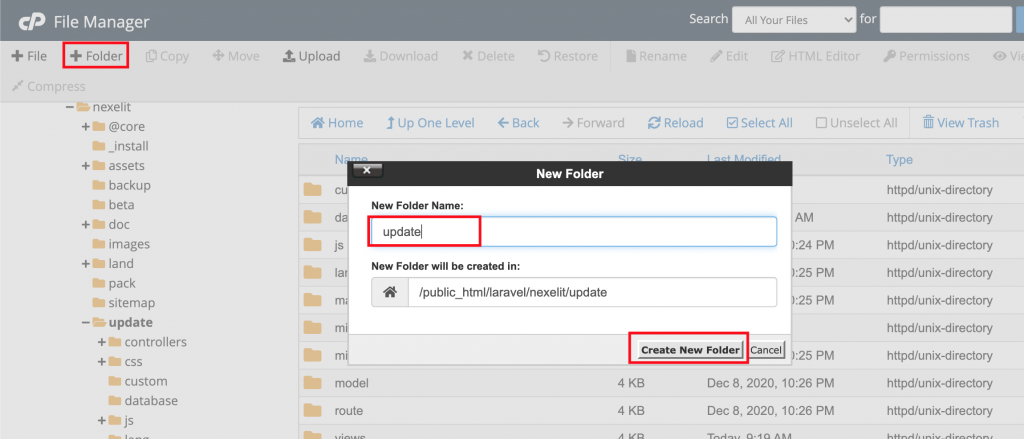Click the Compress toolbar item
Viewport: 1024px width, 439px height.
(x=48, y=86)
